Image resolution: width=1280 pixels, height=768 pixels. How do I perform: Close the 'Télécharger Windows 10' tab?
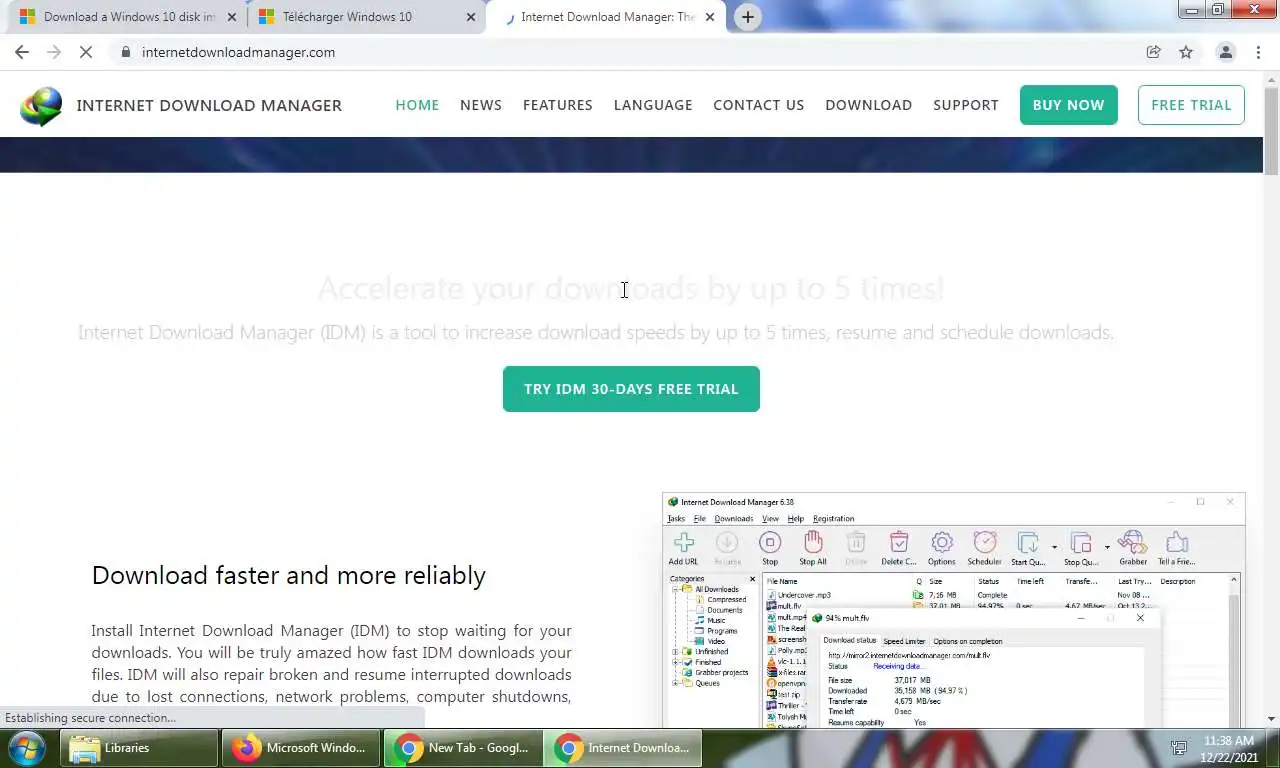471,17
